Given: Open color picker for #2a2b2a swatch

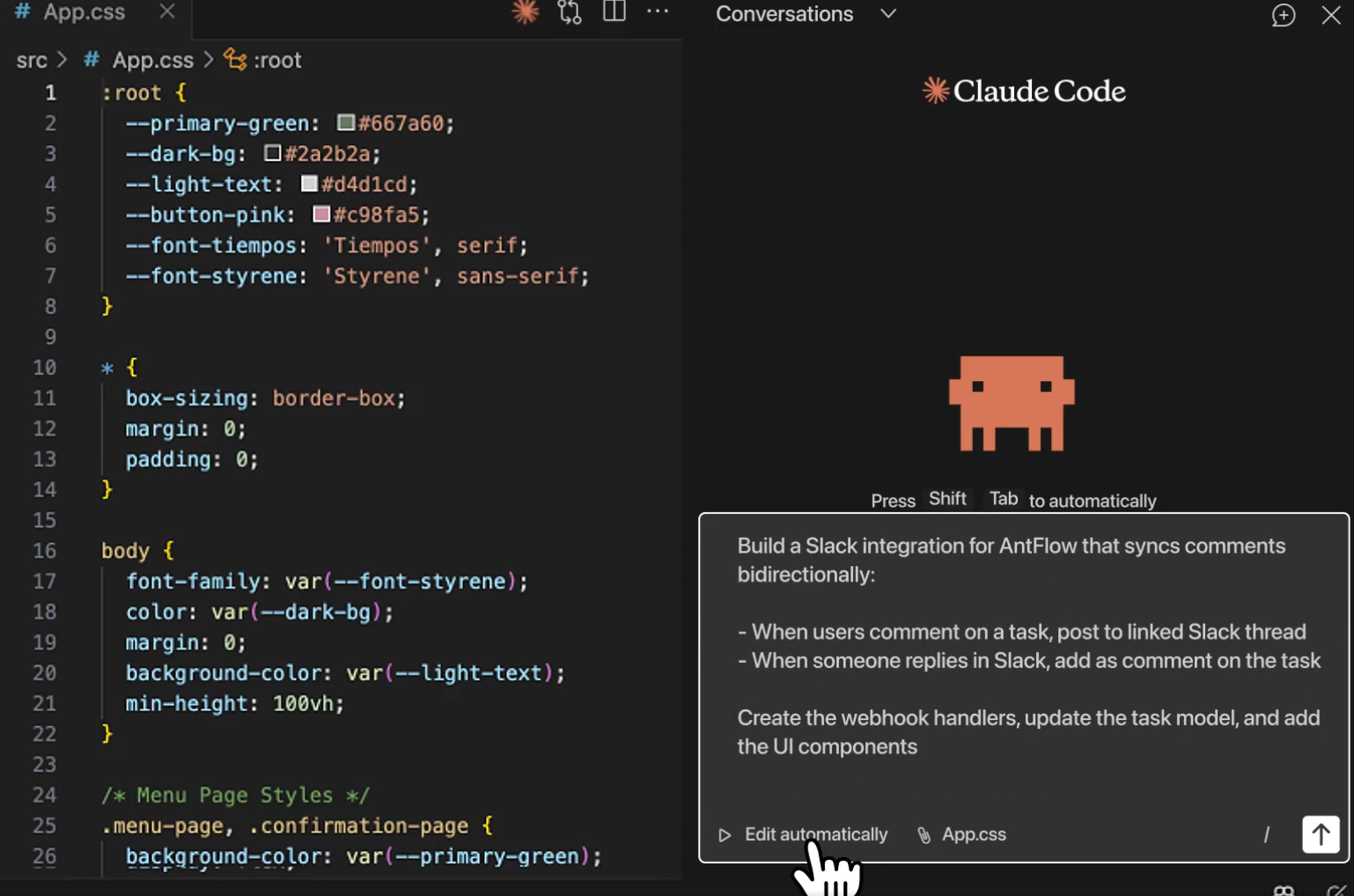Looking at the screenshot, I should [272, 153].
